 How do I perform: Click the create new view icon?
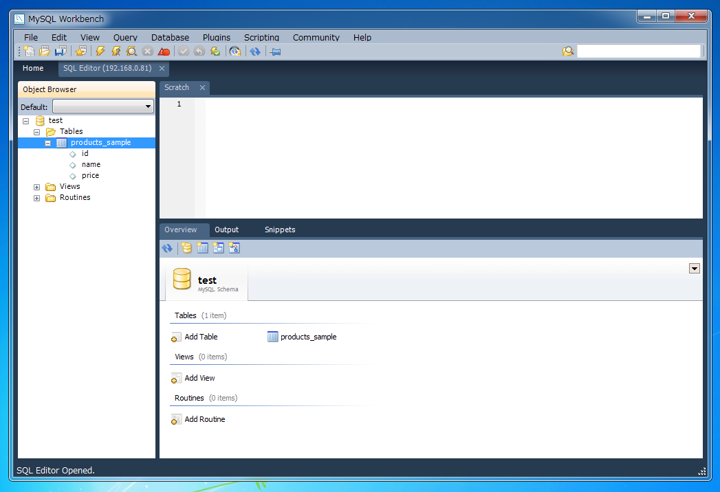218,249
